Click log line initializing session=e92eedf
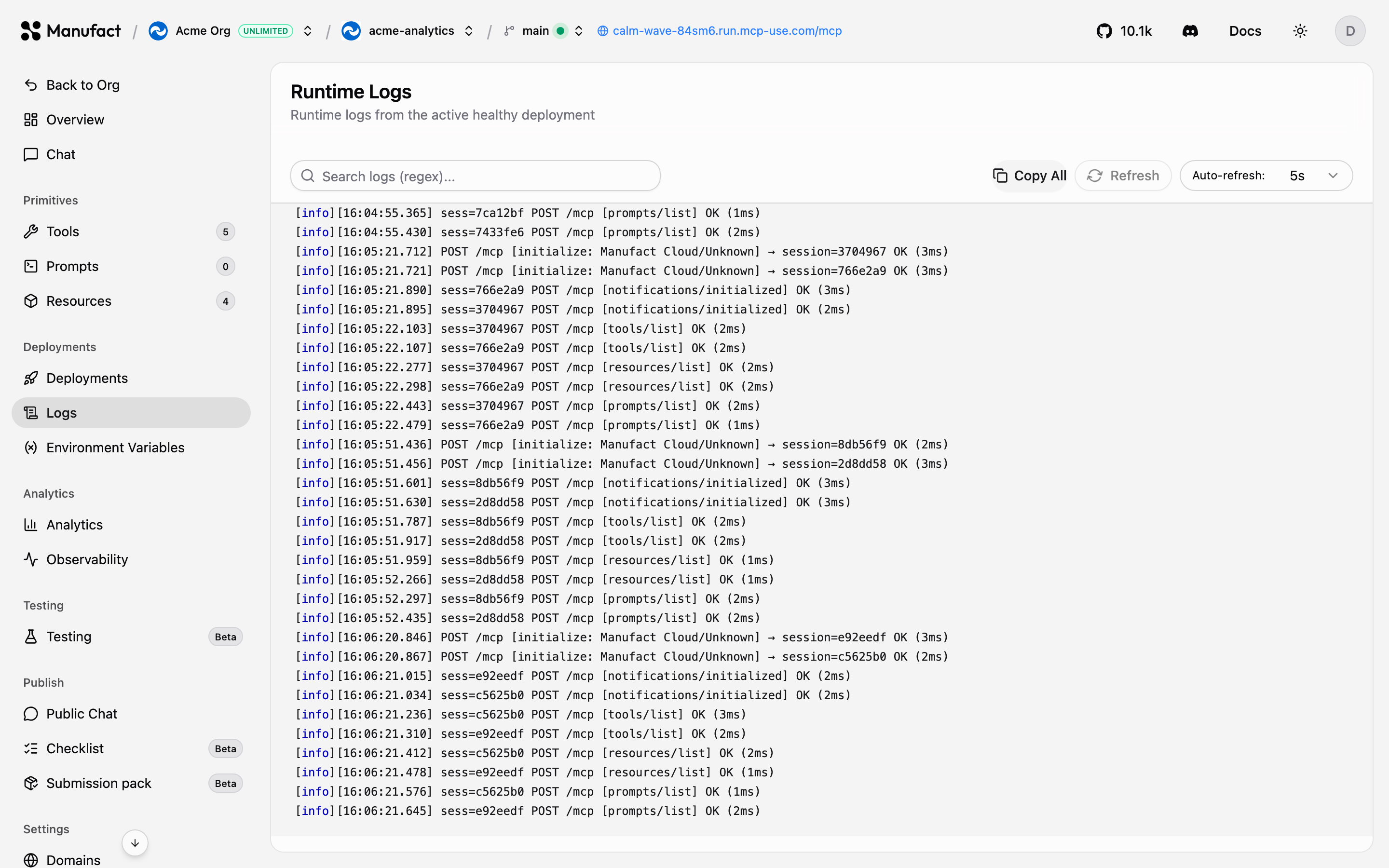 click(x=622, y=637)
